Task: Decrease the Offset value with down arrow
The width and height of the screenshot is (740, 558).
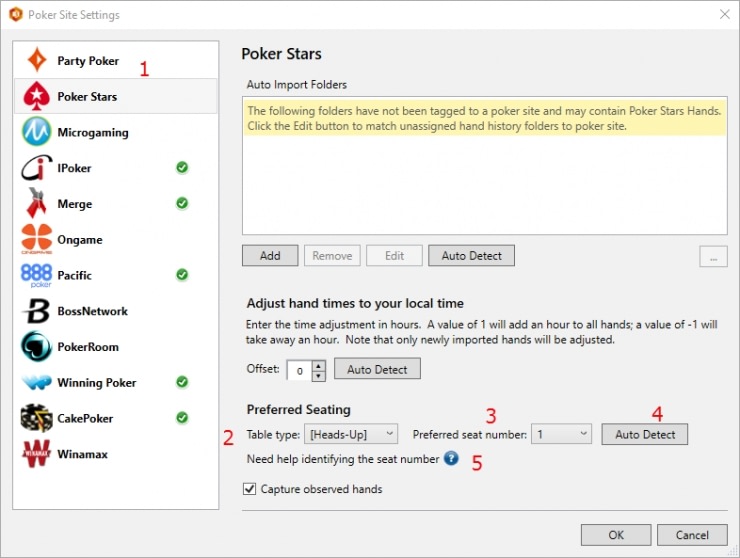Action: pyautogui.click(x=319, y=376)
